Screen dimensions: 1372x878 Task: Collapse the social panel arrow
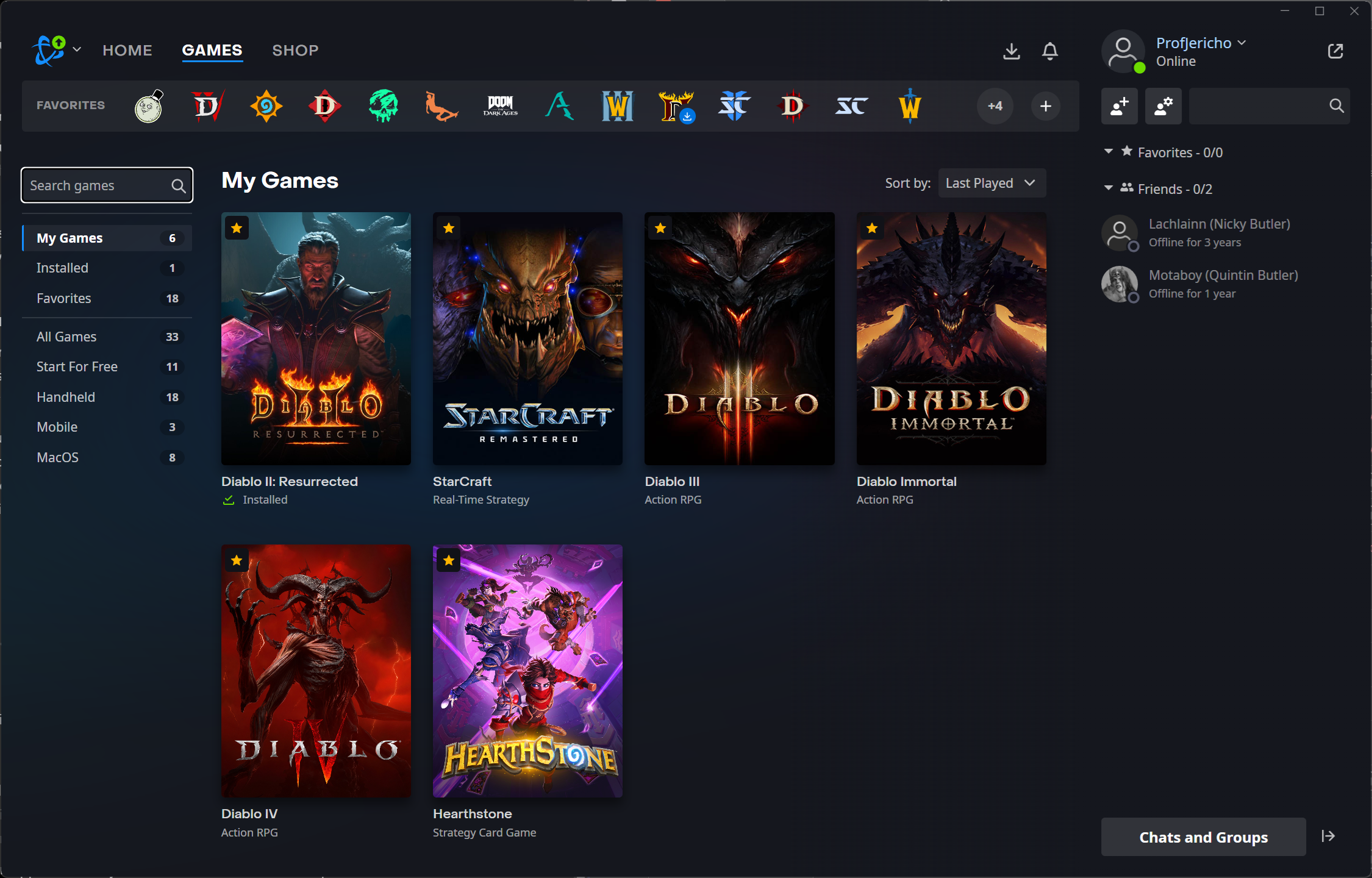[x=1328, y=836]
